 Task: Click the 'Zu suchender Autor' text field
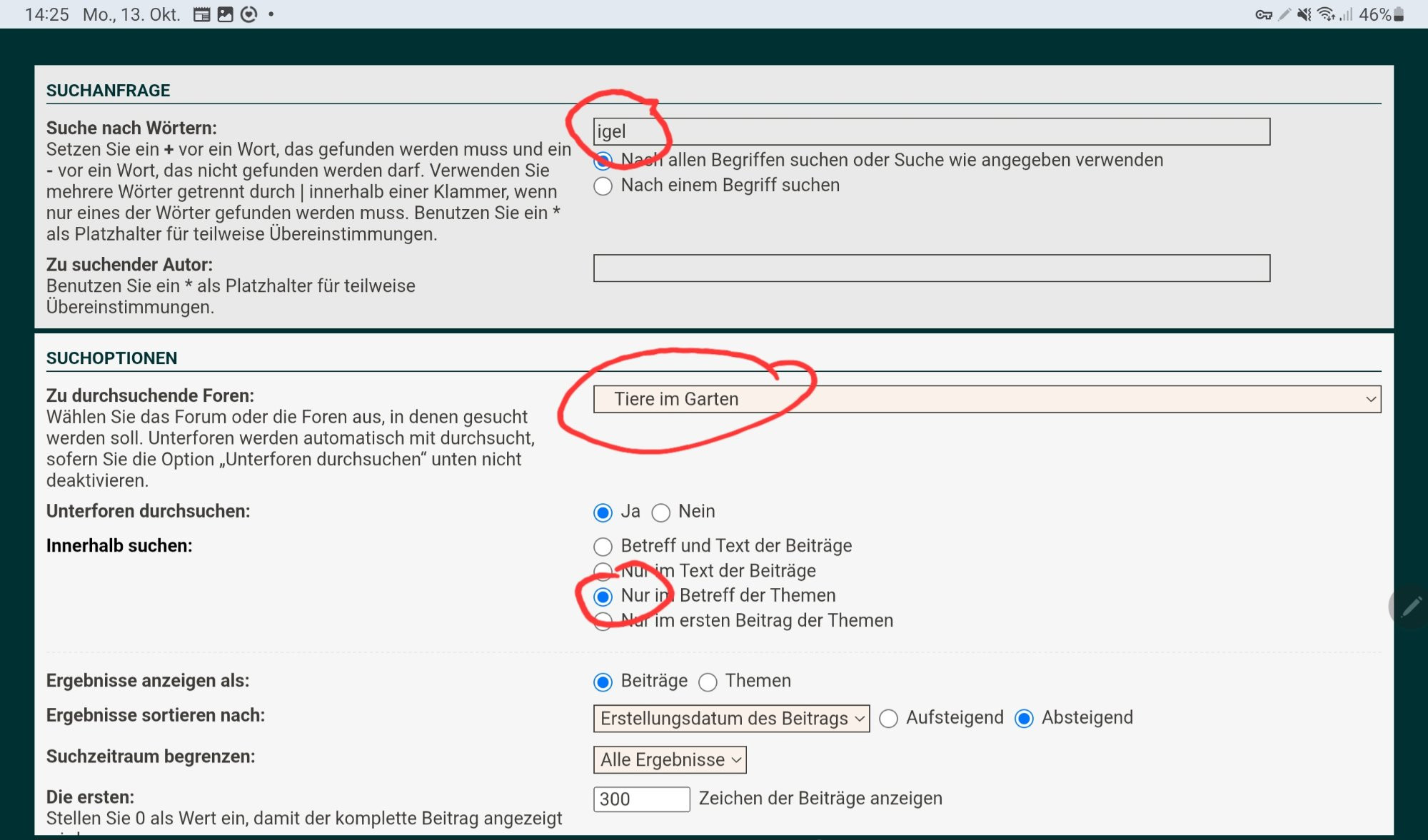click(931, 268)
